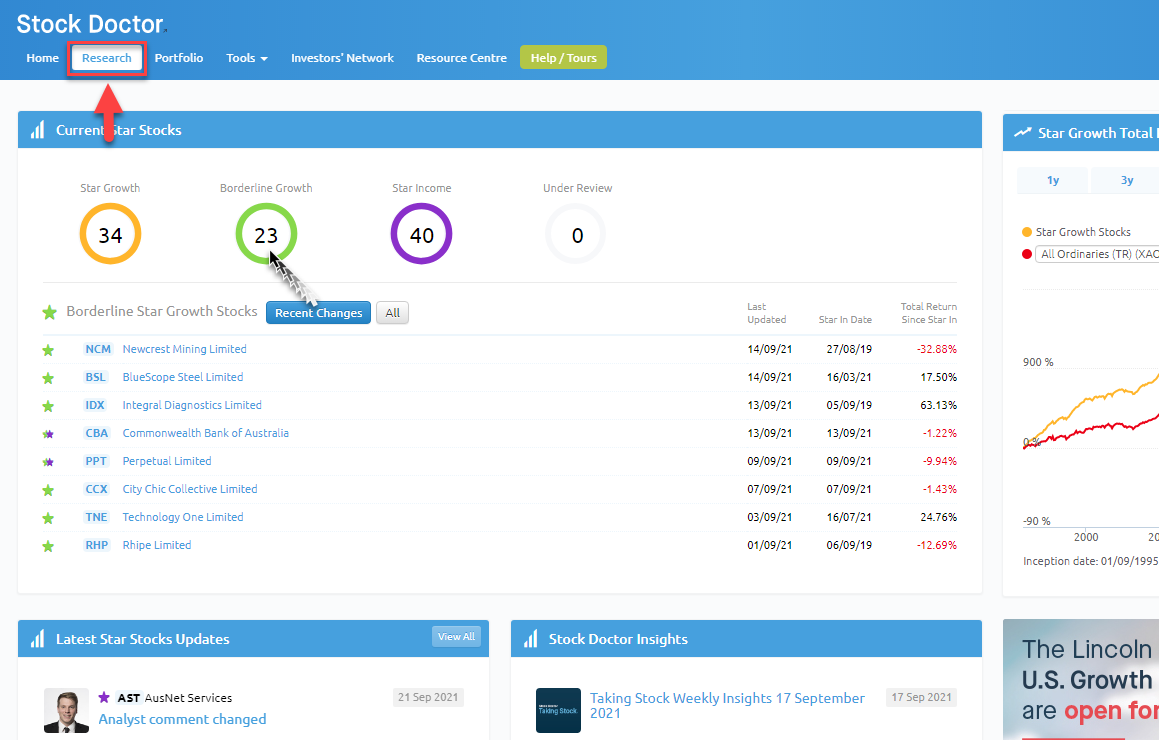Image resolution: width=1159 pixels, height=740 pixels.
Task: Click Star In Date column header
Action: click(x=845, y=320)
